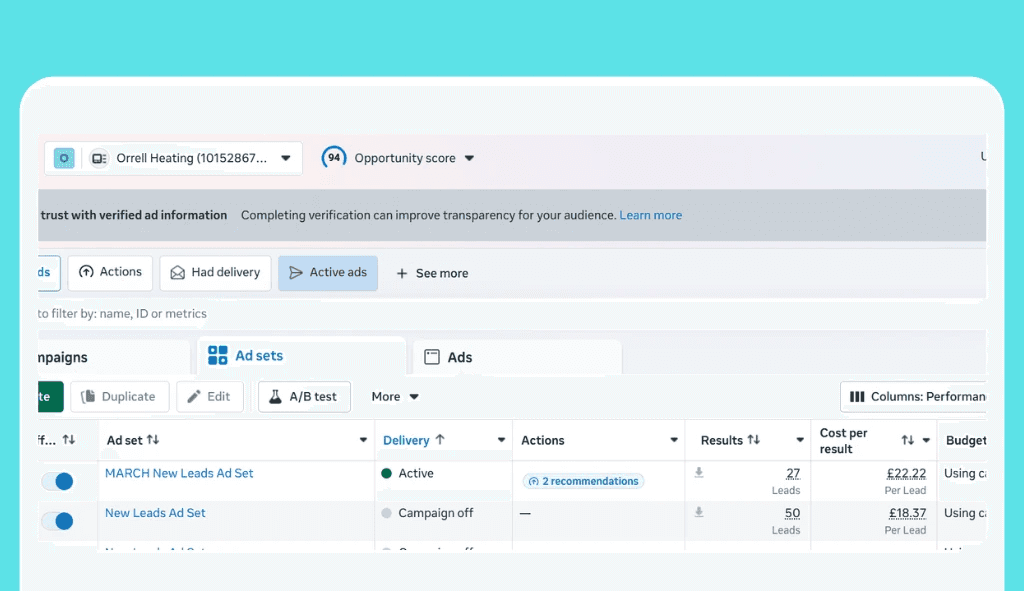The height and width of the screenshot is (591, 1024).
Task: Open the More dropdown menu
Action: pos(394,396)
